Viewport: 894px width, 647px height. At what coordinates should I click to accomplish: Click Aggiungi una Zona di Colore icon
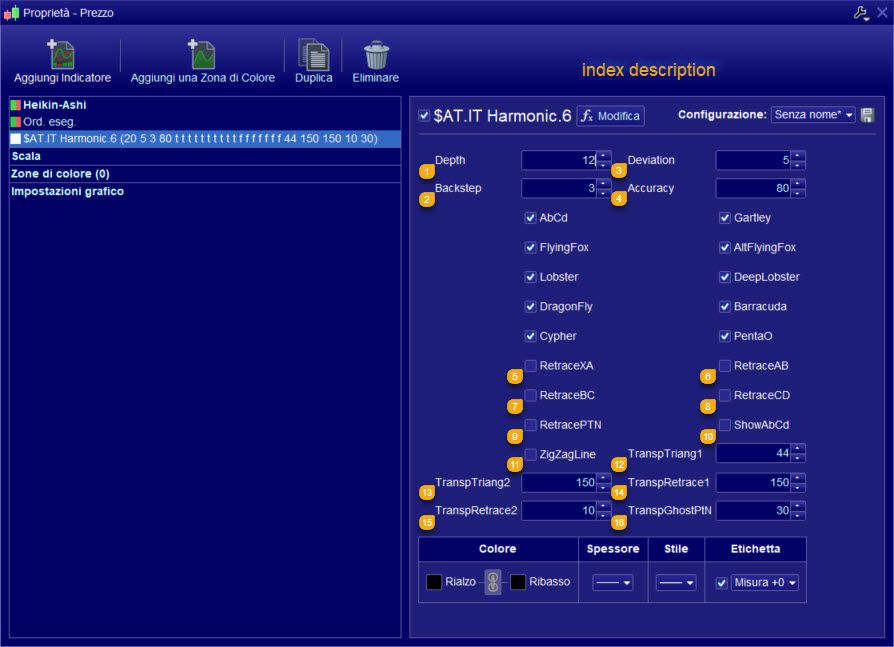(202, 54)
